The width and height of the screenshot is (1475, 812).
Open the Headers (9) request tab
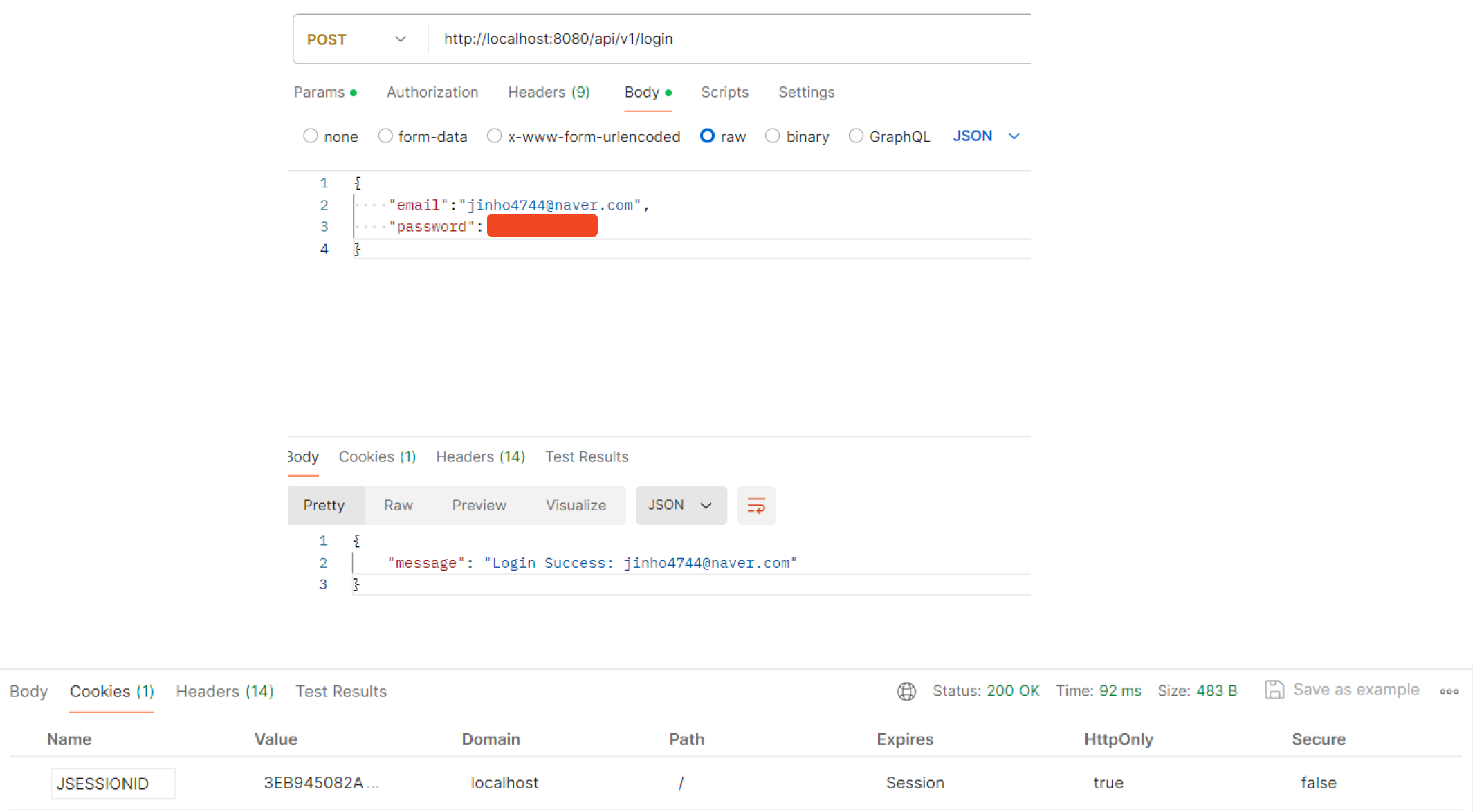point(549,92)
